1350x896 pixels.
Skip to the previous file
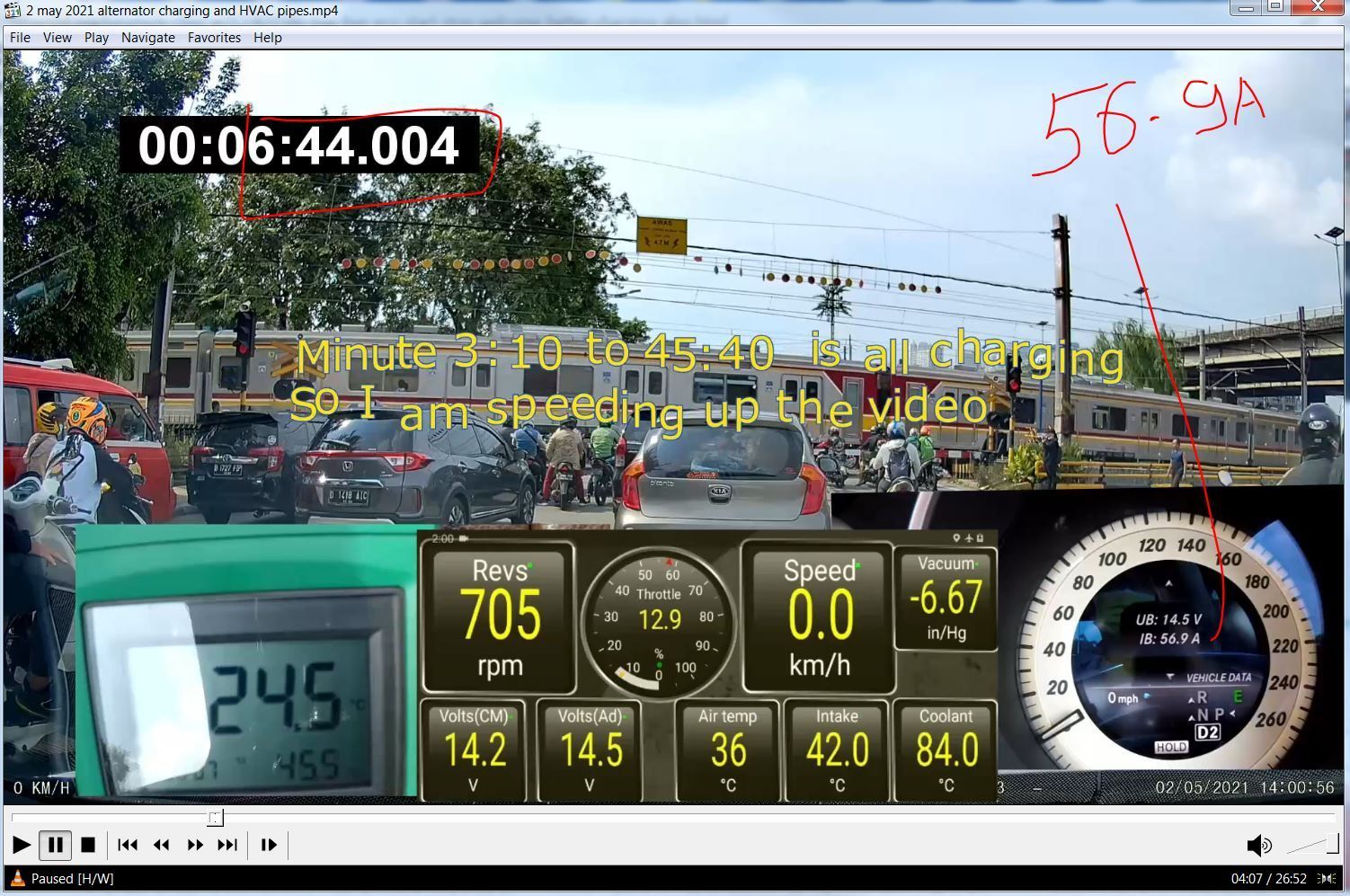[128, 845]
